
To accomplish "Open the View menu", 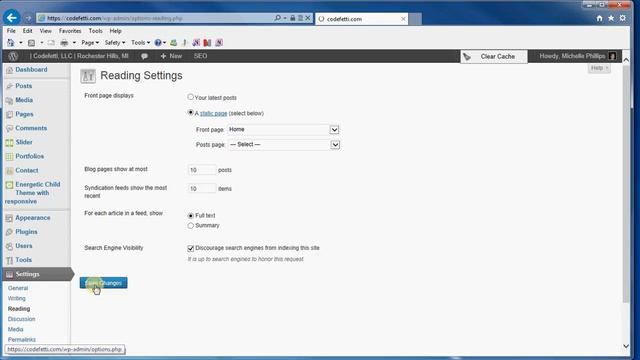I will tap(45, 31).
